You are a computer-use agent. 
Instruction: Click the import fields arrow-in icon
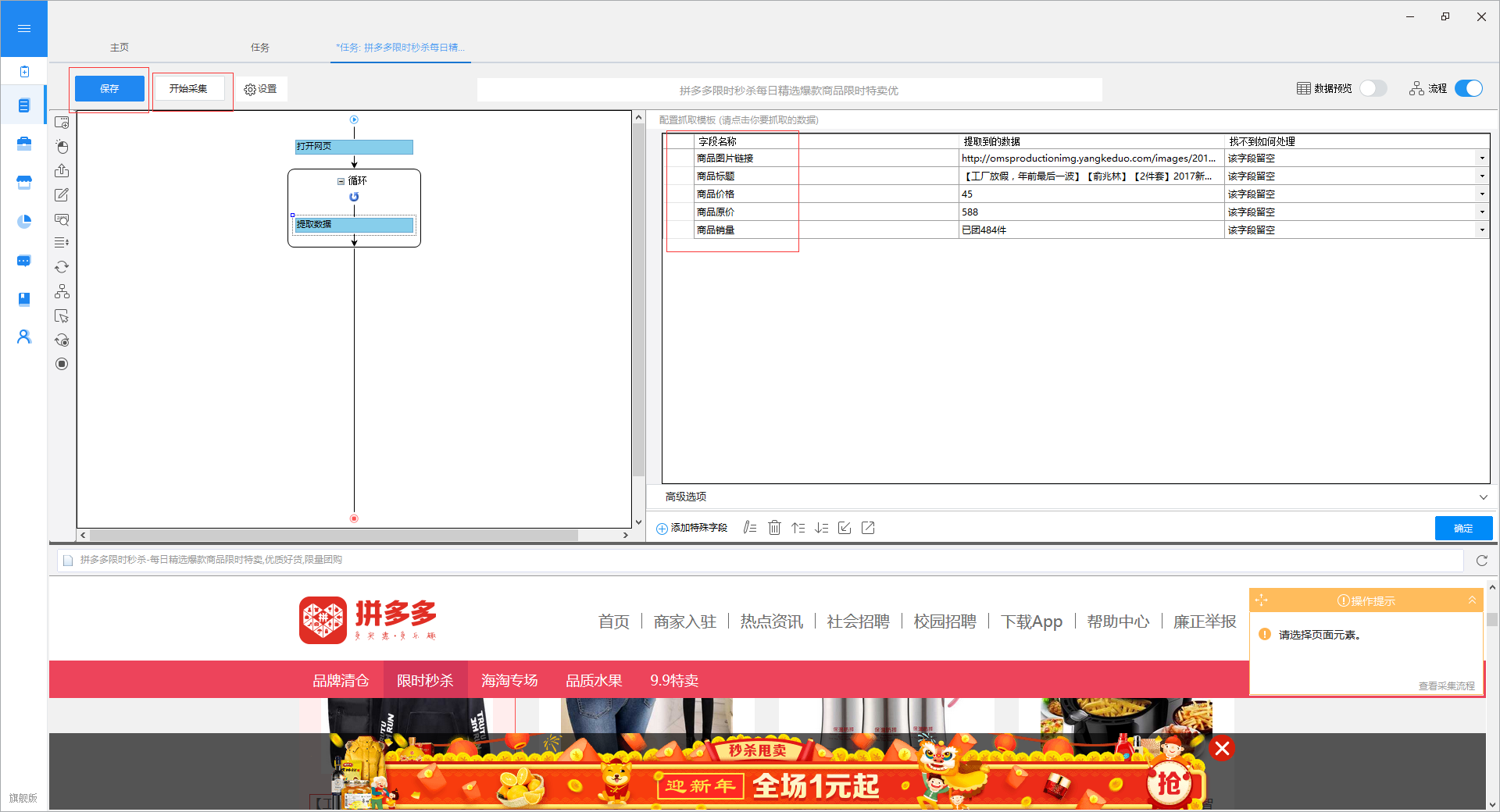coord(845,528)
